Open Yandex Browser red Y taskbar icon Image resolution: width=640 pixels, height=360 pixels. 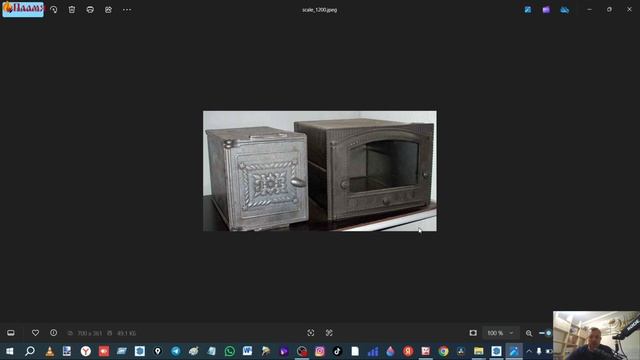pyautogui.click(x=86, y=351)
